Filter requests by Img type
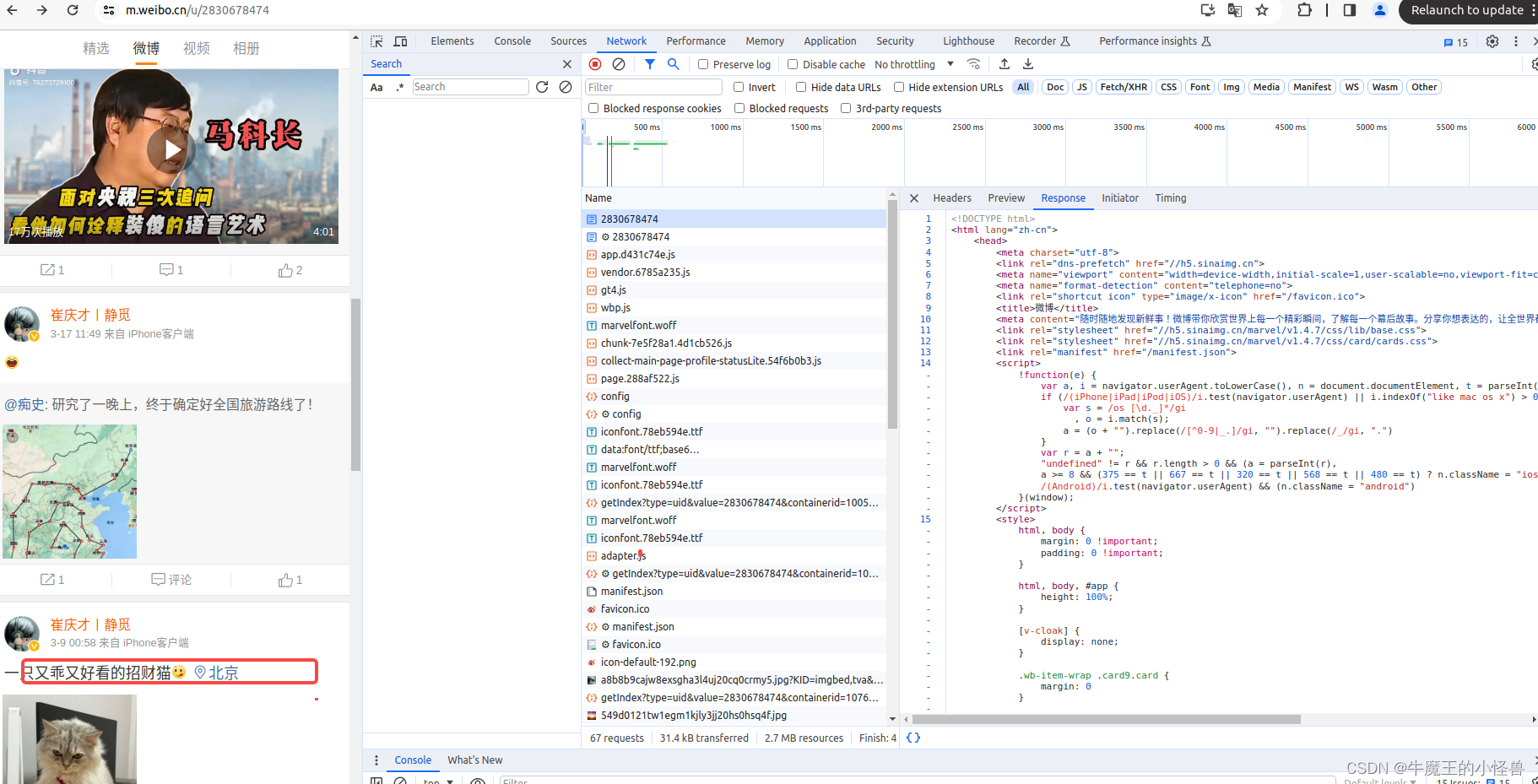This screenshot has width=1538, height=784. [1232, 87]
